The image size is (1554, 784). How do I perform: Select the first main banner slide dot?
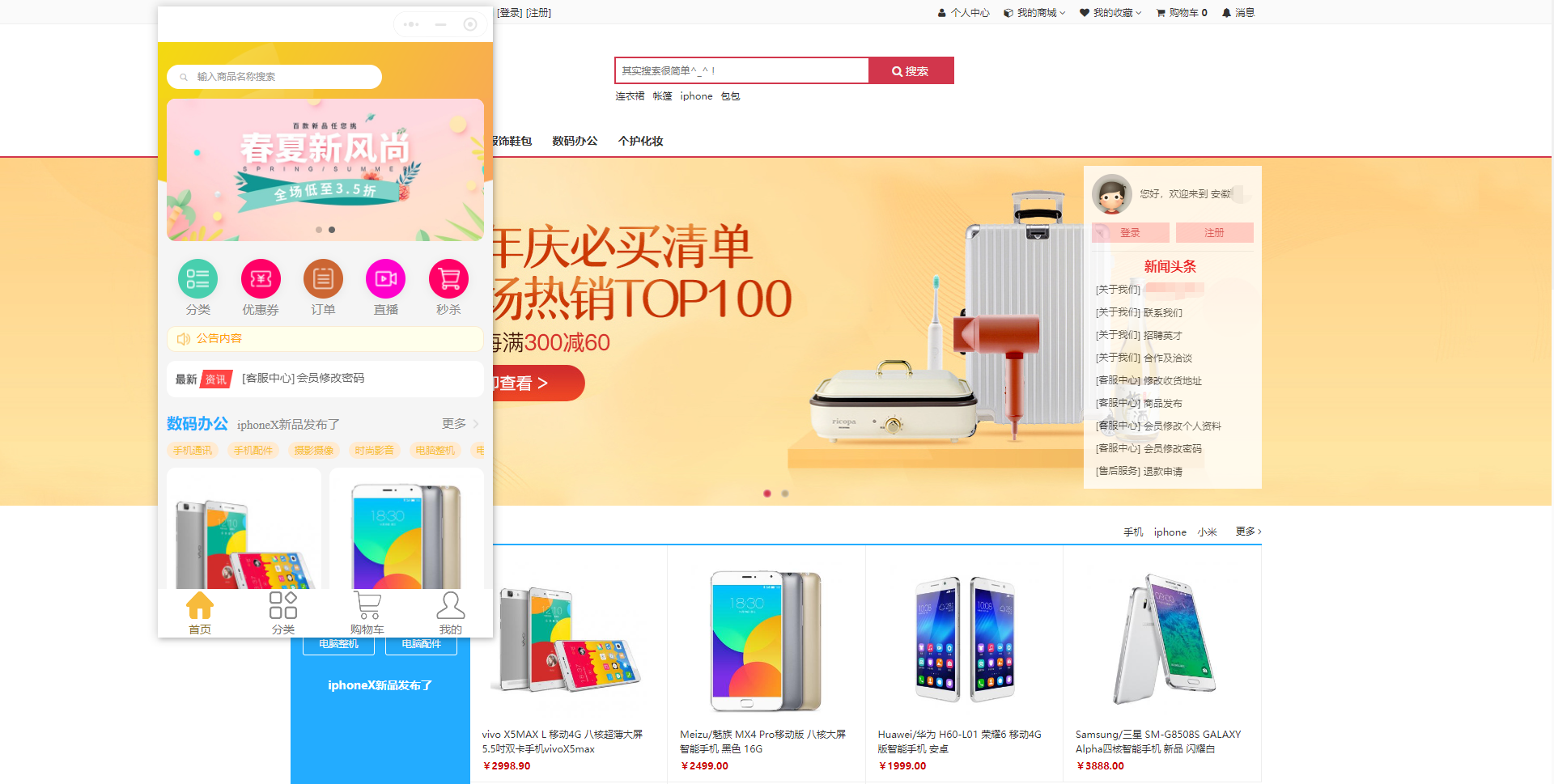click(x=767, y=494)
